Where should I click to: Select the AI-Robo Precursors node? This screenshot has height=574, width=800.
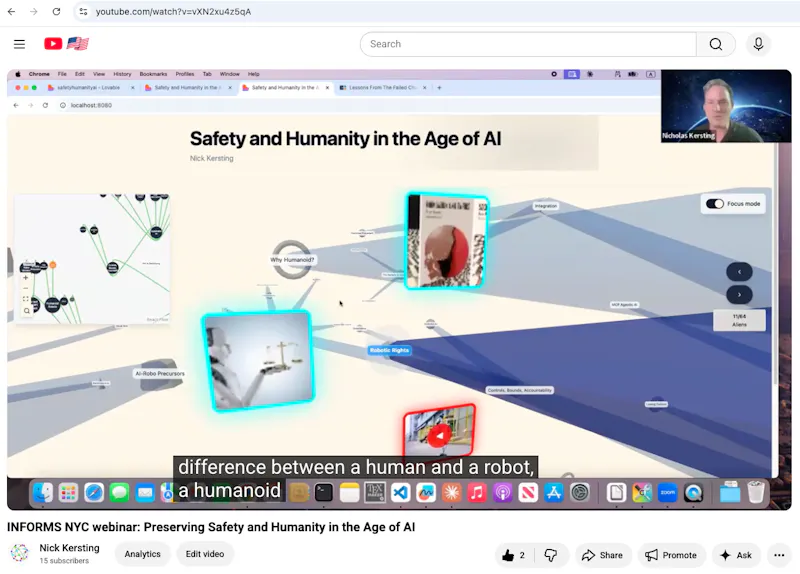tap(160, 373)
